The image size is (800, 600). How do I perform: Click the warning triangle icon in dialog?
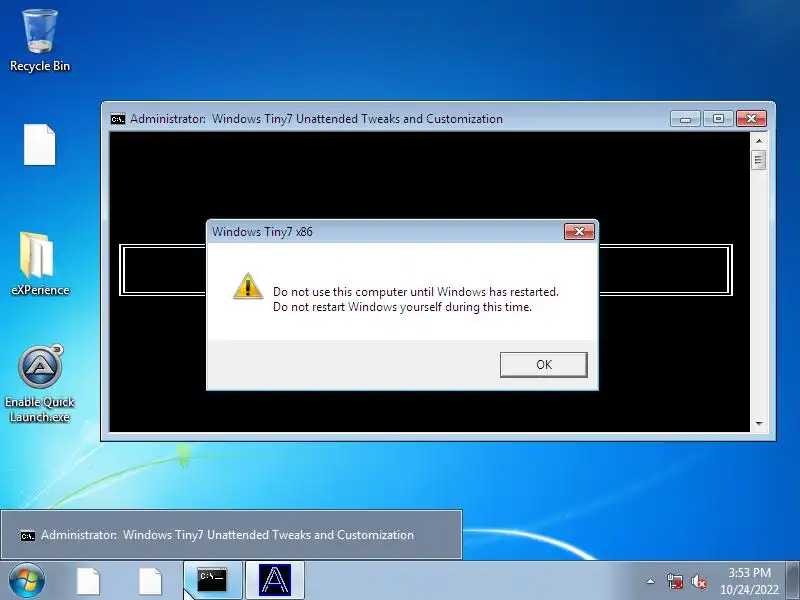coord(248,286)
